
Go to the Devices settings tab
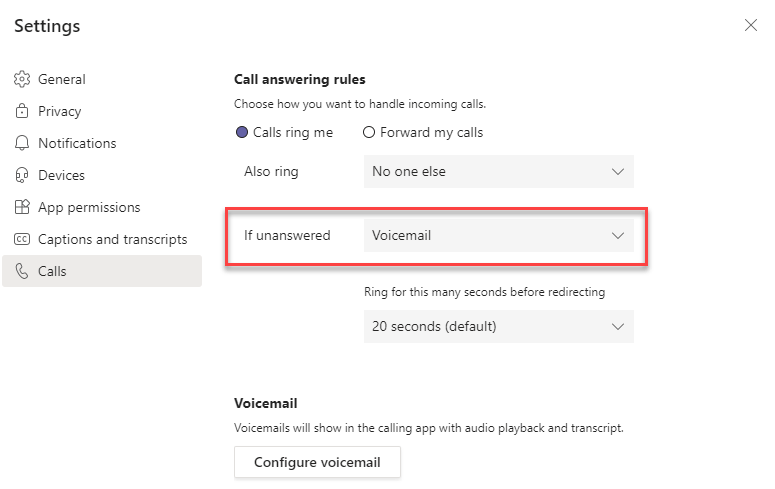pos(61,176)
